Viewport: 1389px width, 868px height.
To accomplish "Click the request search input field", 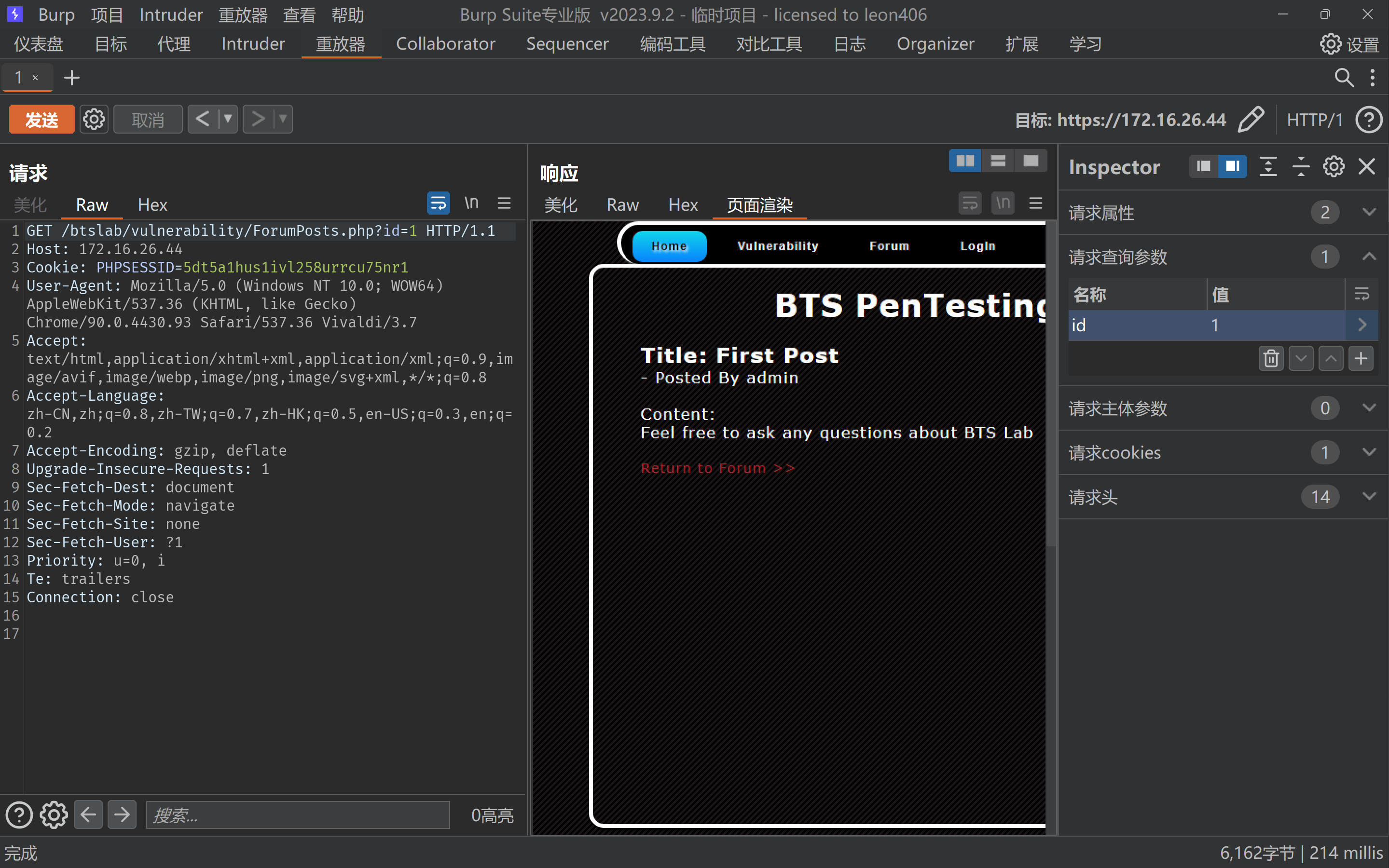I will 298,815.
